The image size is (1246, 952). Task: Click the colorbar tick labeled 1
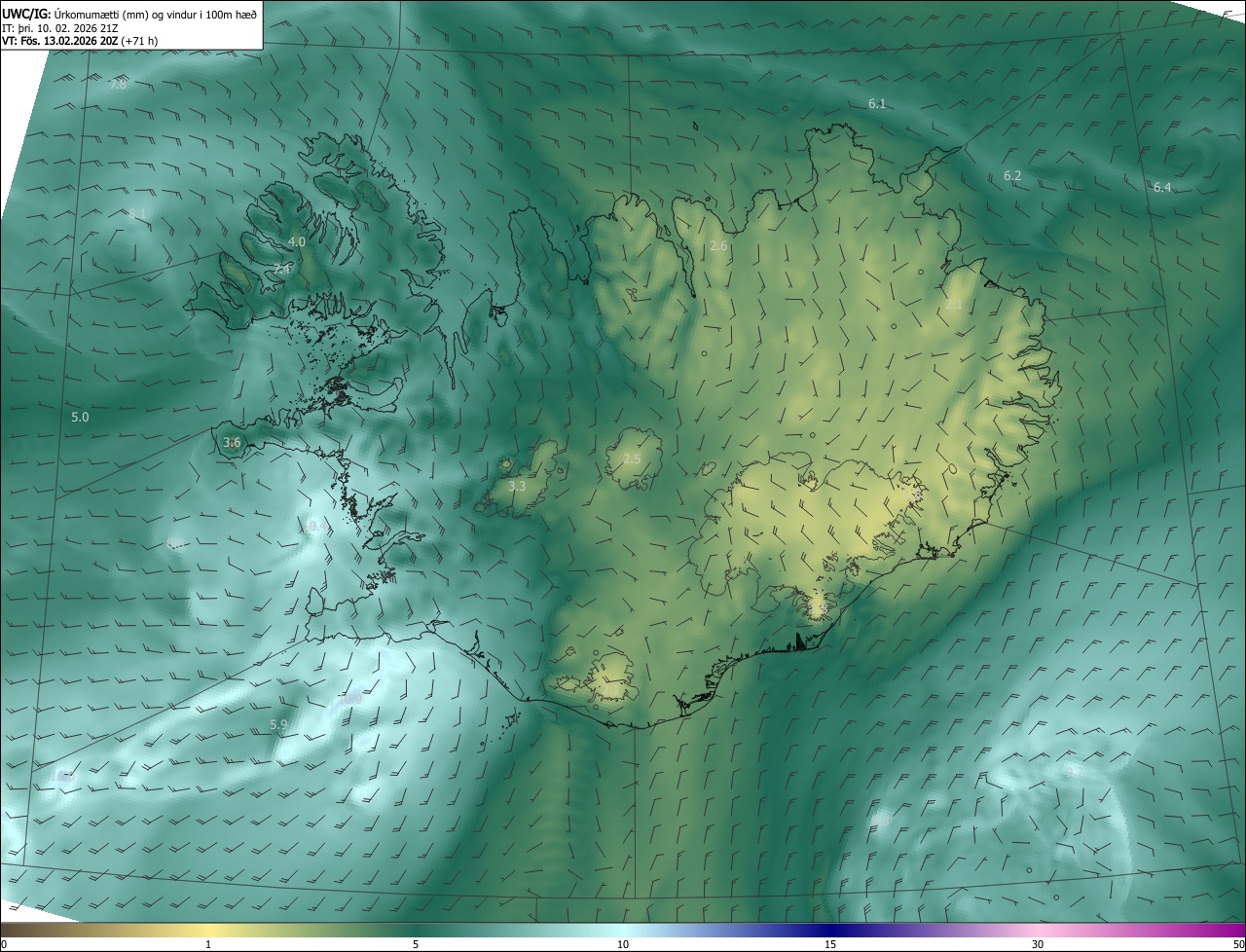[x=208, y=944]
